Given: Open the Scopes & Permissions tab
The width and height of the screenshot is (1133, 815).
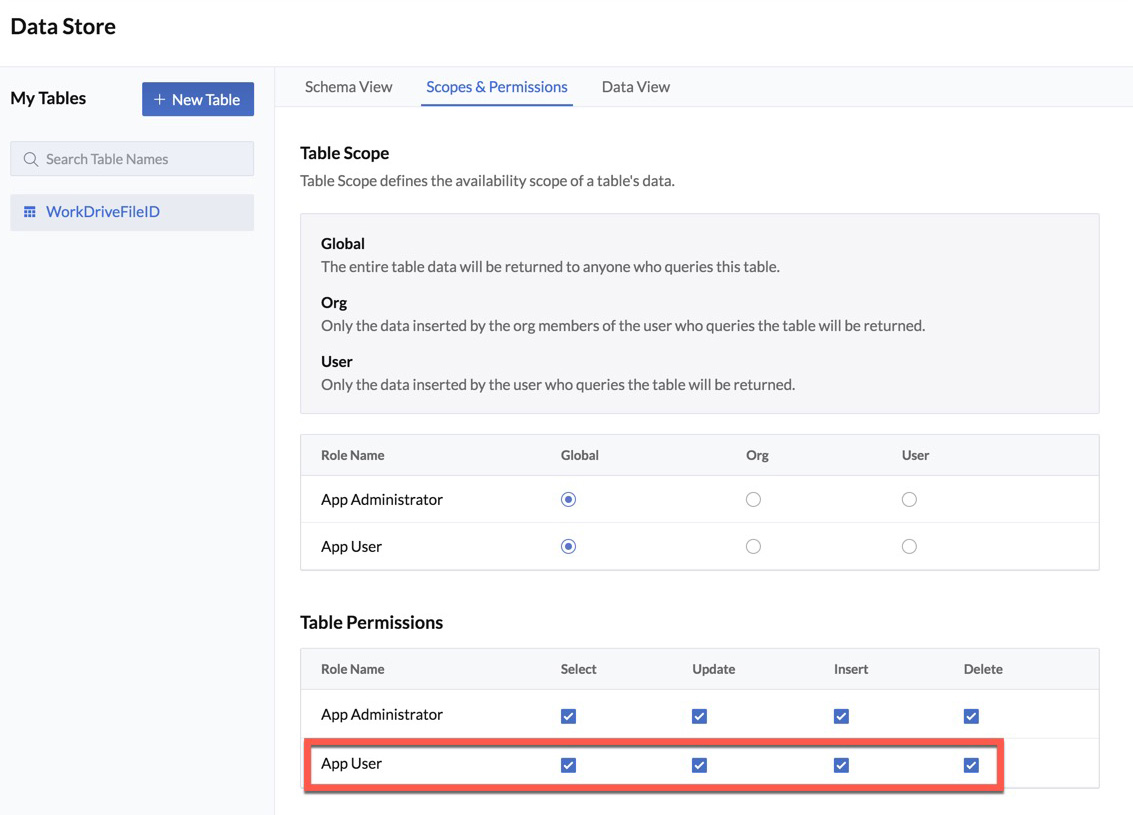Looking at the screenshot, I should pyautogui.click(x=496, y=87).
